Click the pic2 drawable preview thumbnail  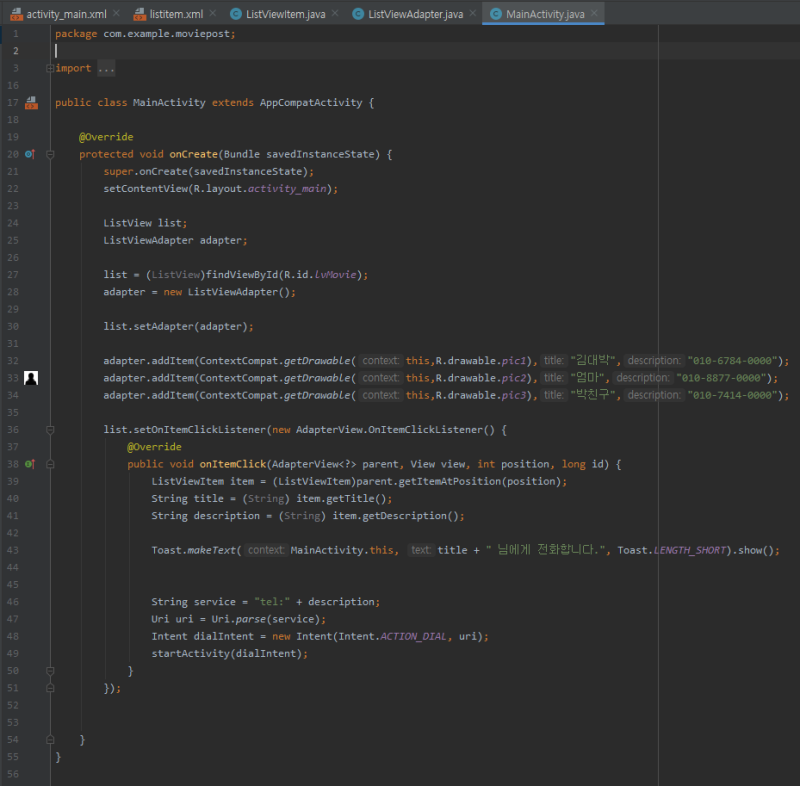(31, 378)
